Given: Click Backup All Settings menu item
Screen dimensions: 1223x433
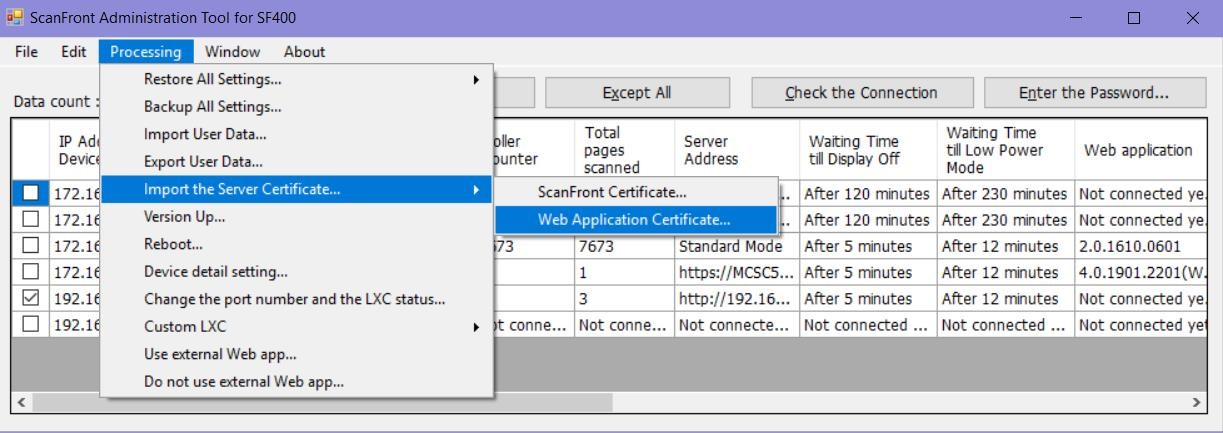Looking at the screenshot, I should pos(212,107).
